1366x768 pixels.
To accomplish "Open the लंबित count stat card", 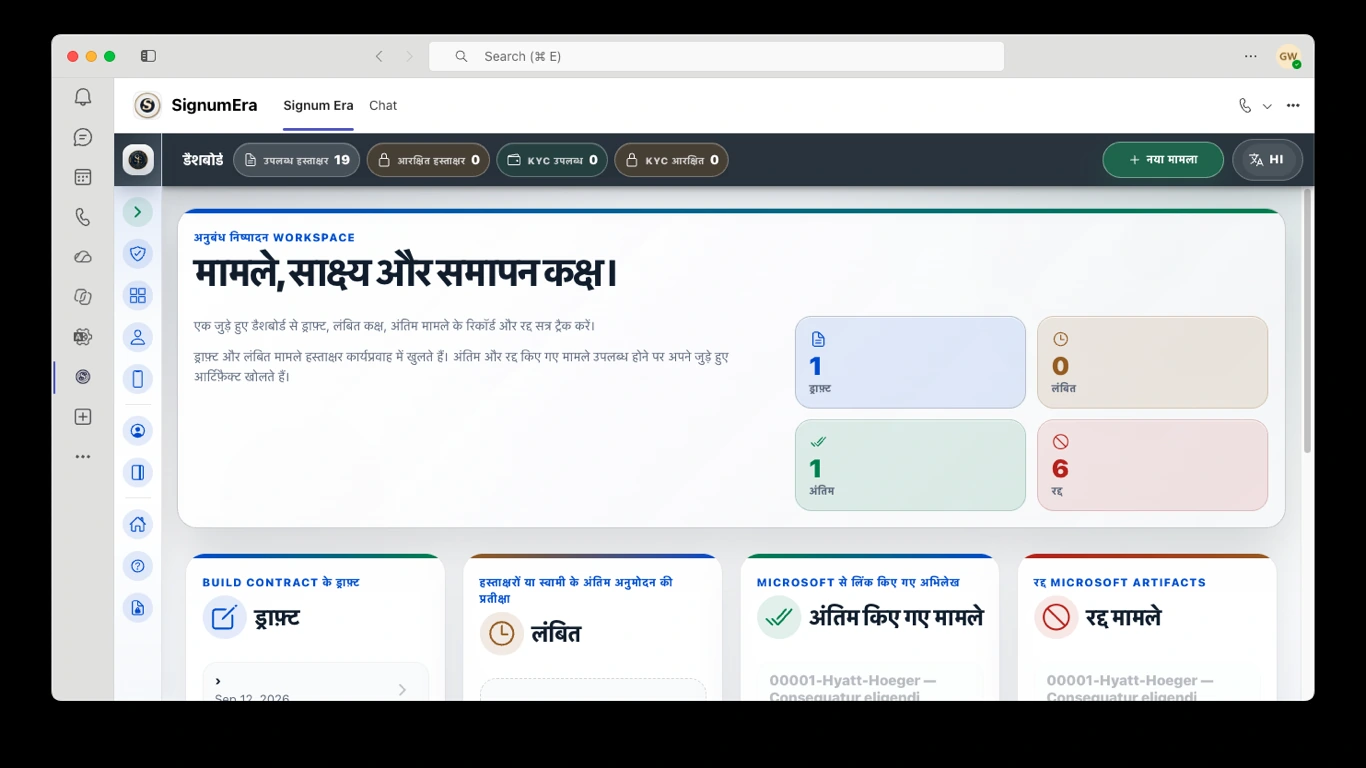I will [1152, 362].
